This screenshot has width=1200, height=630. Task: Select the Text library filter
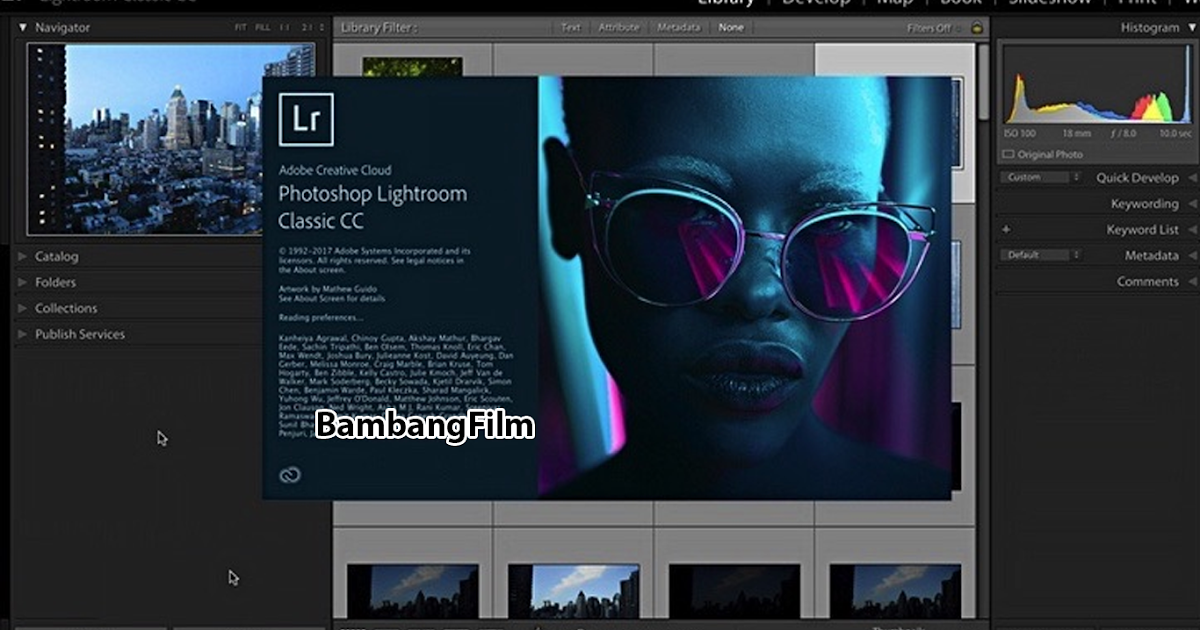(x=570, y=28)
